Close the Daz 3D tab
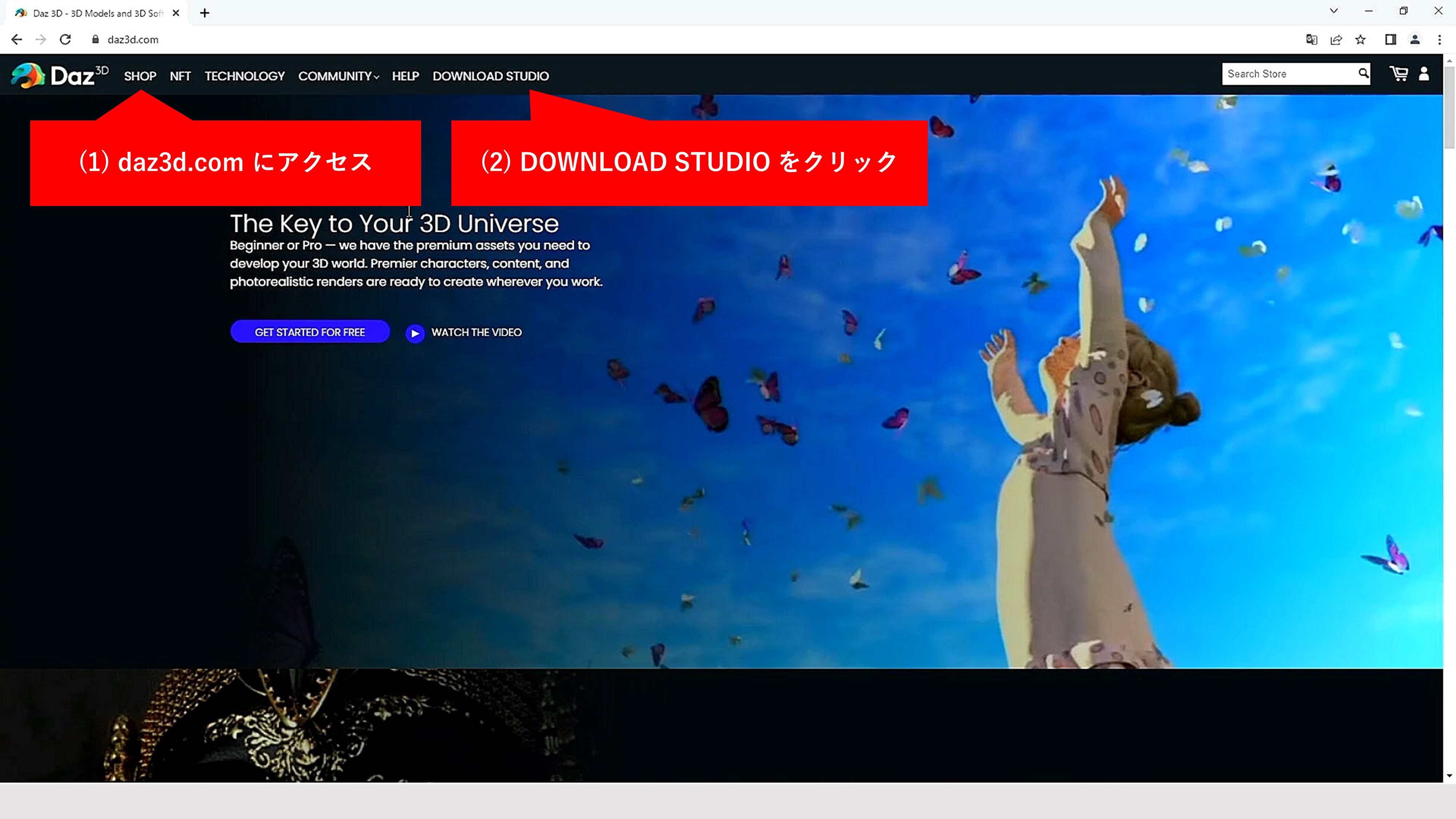Viewport: 1456px width, 819px height. 176,13
